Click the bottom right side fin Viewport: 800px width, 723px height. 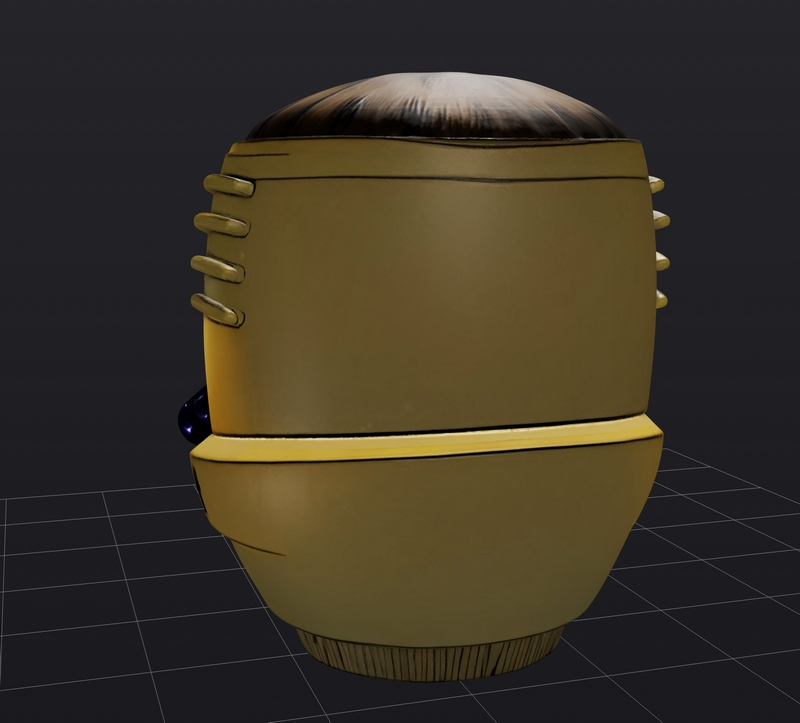(660, 298)
